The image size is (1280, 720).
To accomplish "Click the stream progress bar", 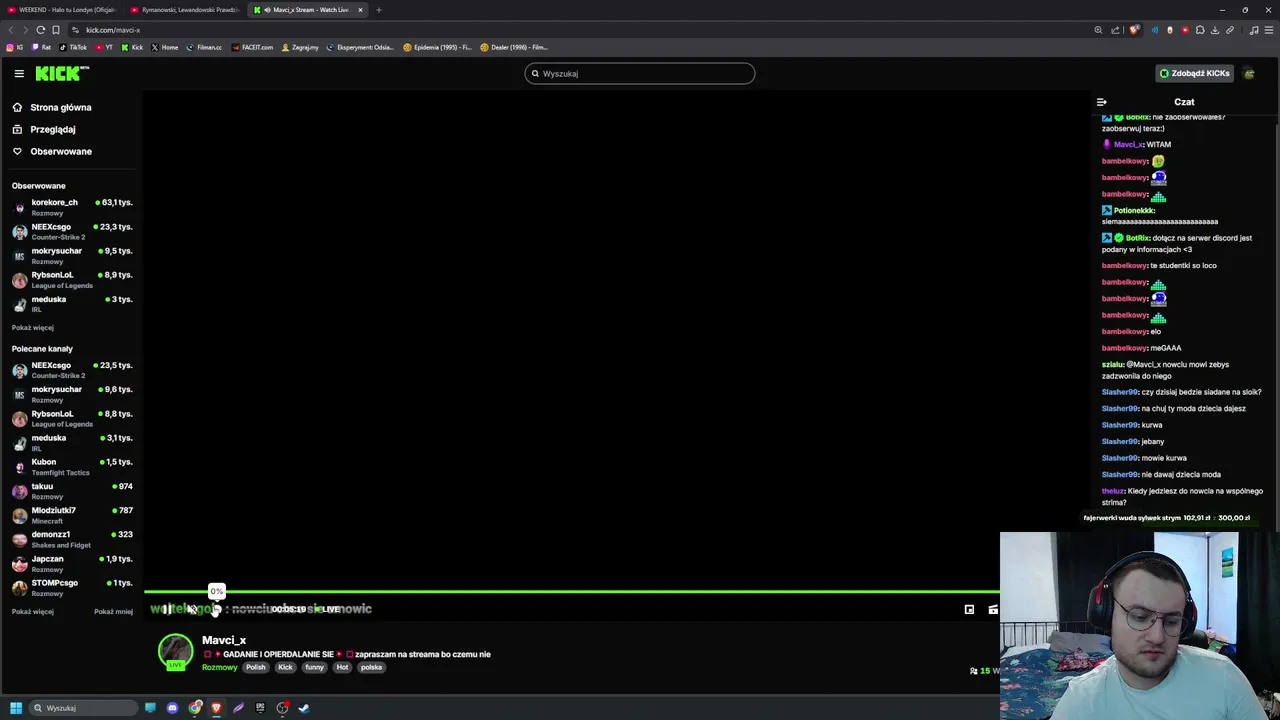I will 572,592.
